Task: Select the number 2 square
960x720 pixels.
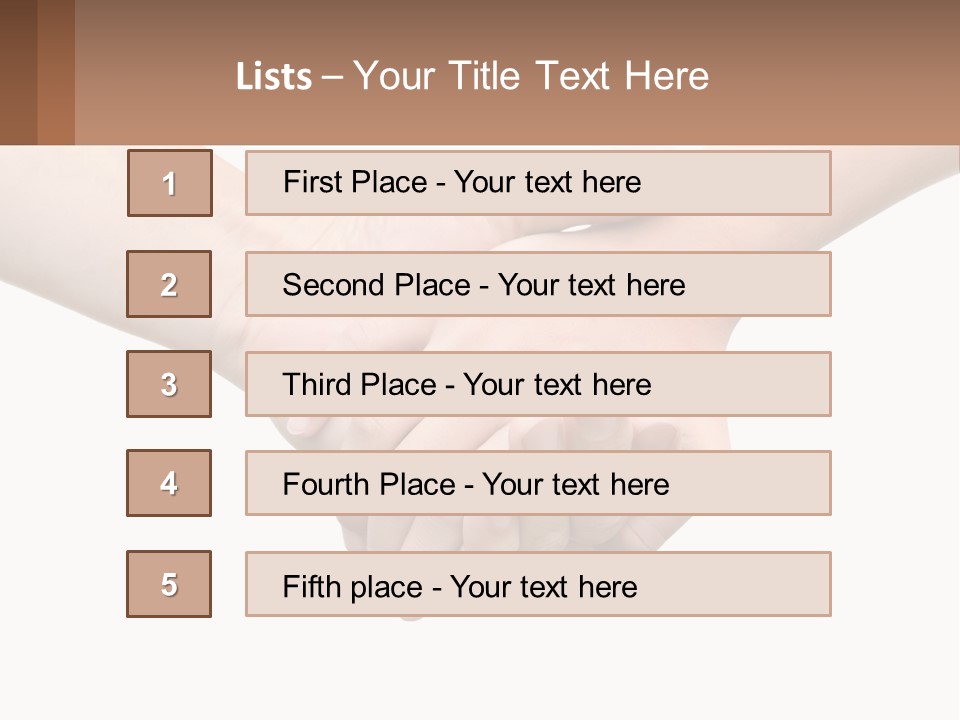Action: pos(169,284)
